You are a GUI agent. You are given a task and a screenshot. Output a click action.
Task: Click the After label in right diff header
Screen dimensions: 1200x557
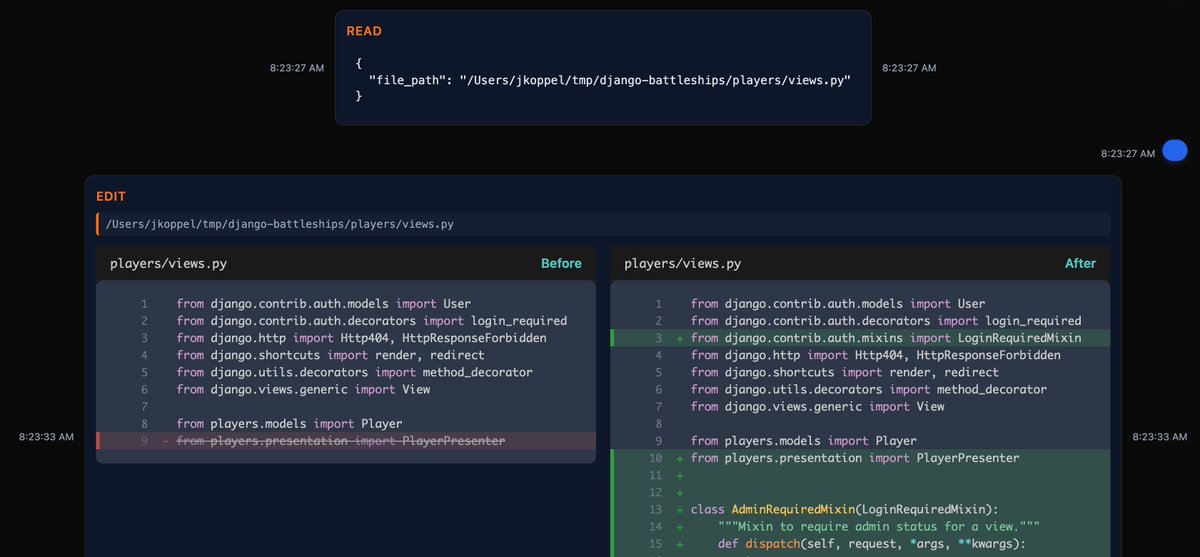(1080, 264)
